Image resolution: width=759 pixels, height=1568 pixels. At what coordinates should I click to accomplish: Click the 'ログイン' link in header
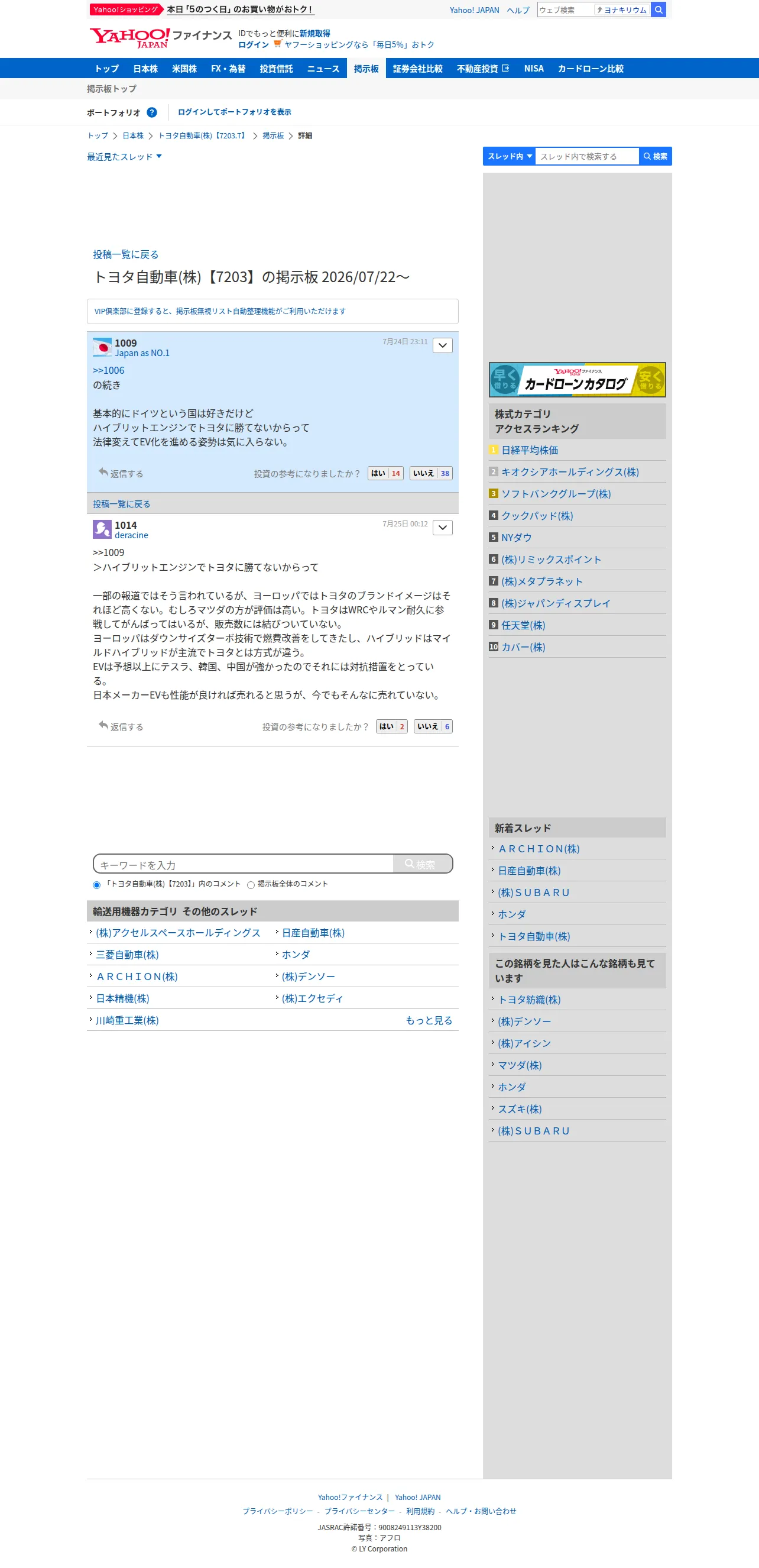254,44
